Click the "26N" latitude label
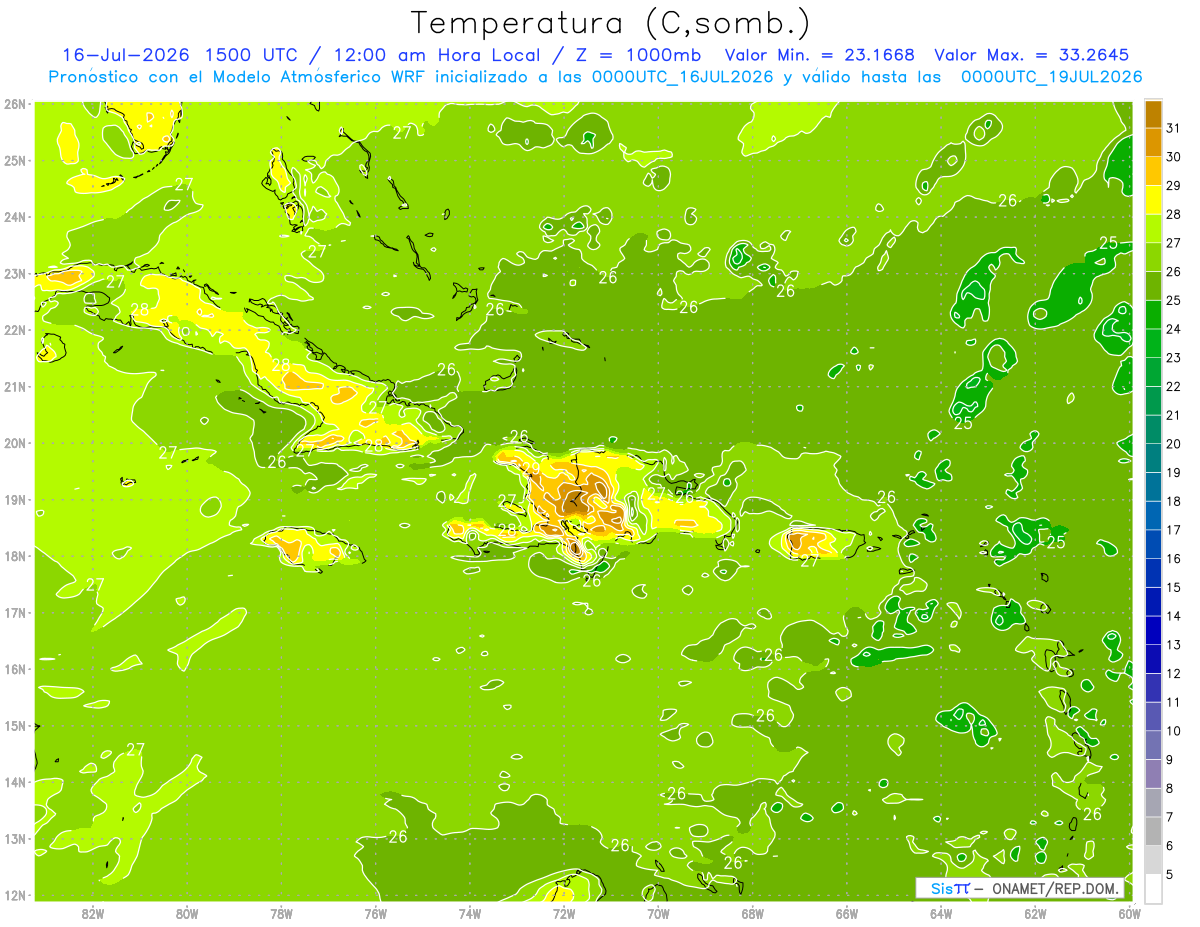Viewport: 1200px width, 927px height. (14, 104)
